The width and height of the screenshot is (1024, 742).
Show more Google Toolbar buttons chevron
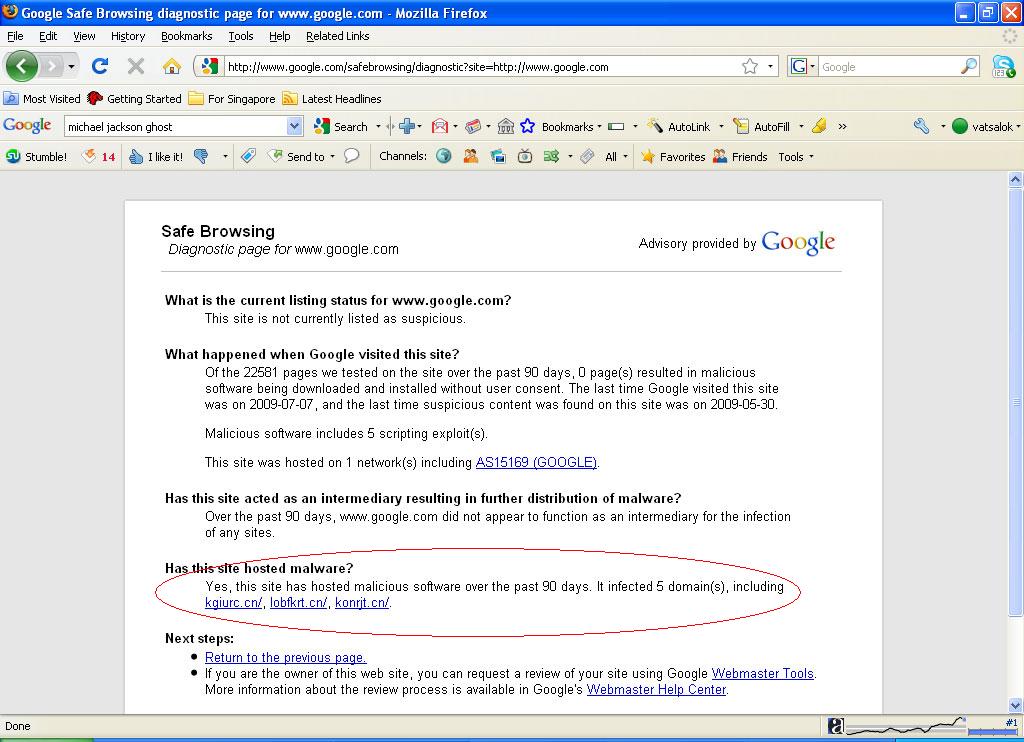tap(842, 127)
